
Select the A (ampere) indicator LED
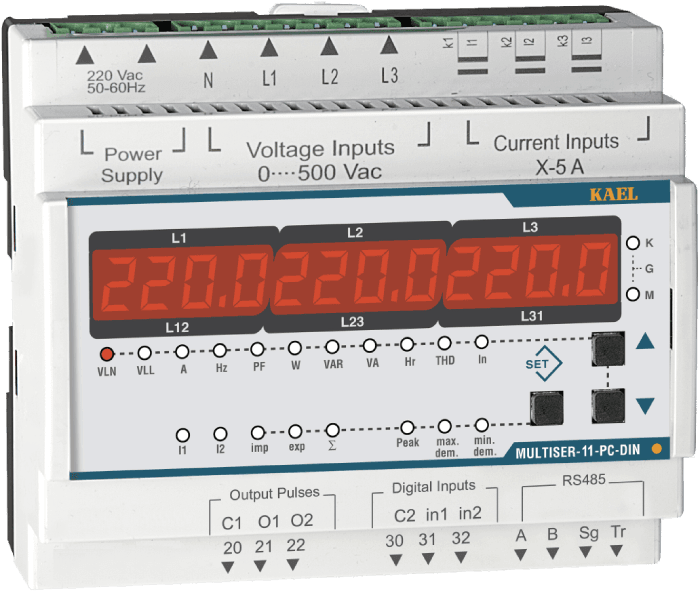pos(182,352)
